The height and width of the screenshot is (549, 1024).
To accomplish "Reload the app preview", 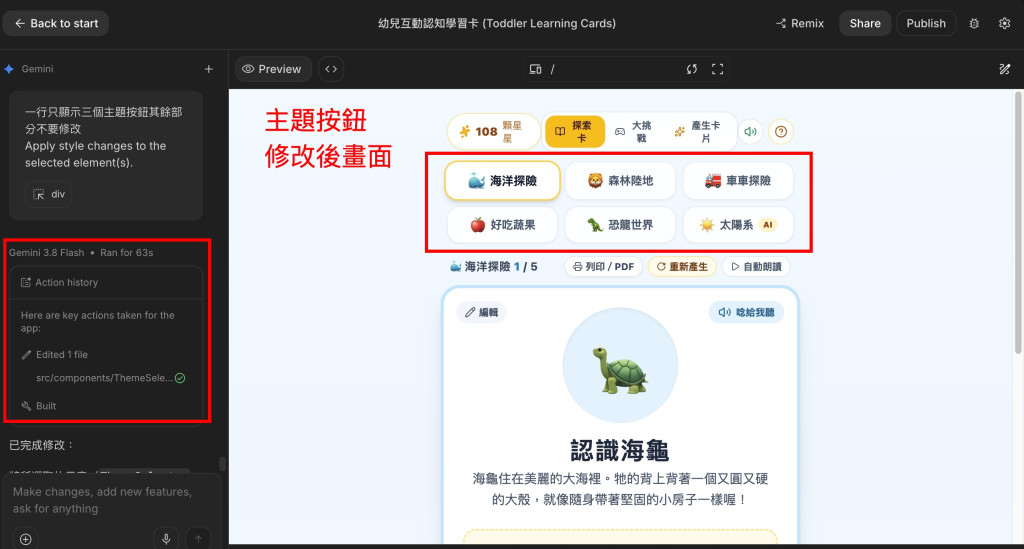I will coord(692,69).
